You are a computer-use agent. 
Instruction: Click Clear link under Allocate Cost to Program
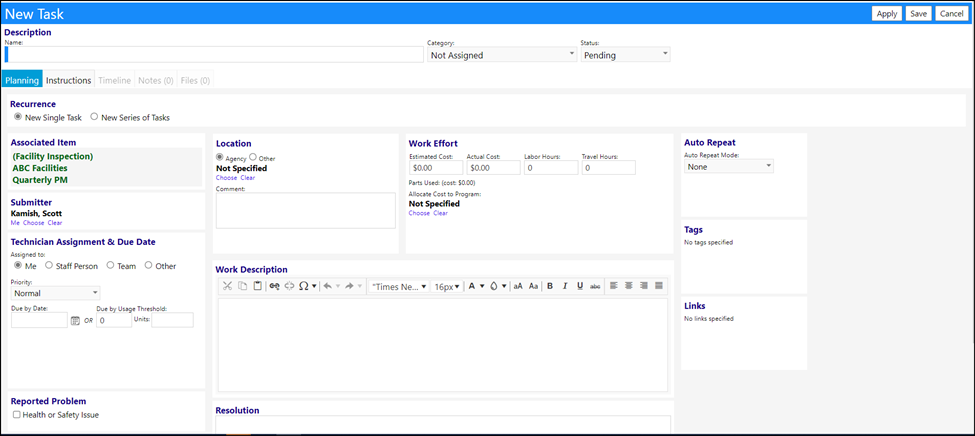440,213
